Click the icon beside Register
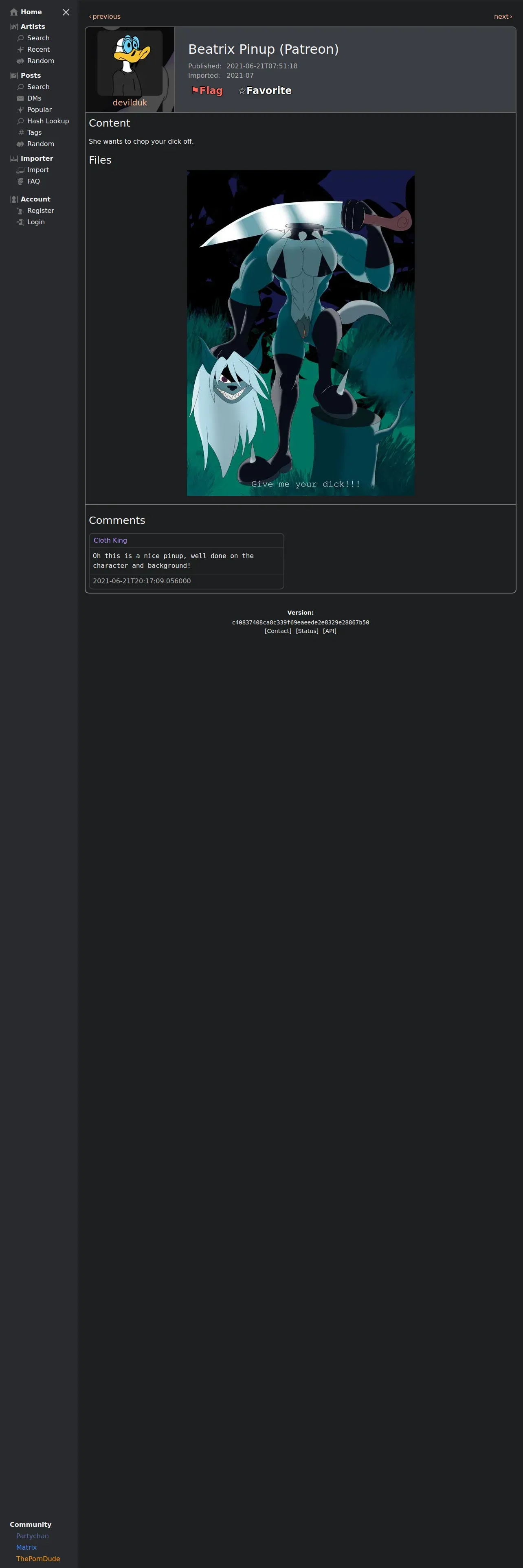523x1568 pixels. [20, 211]
